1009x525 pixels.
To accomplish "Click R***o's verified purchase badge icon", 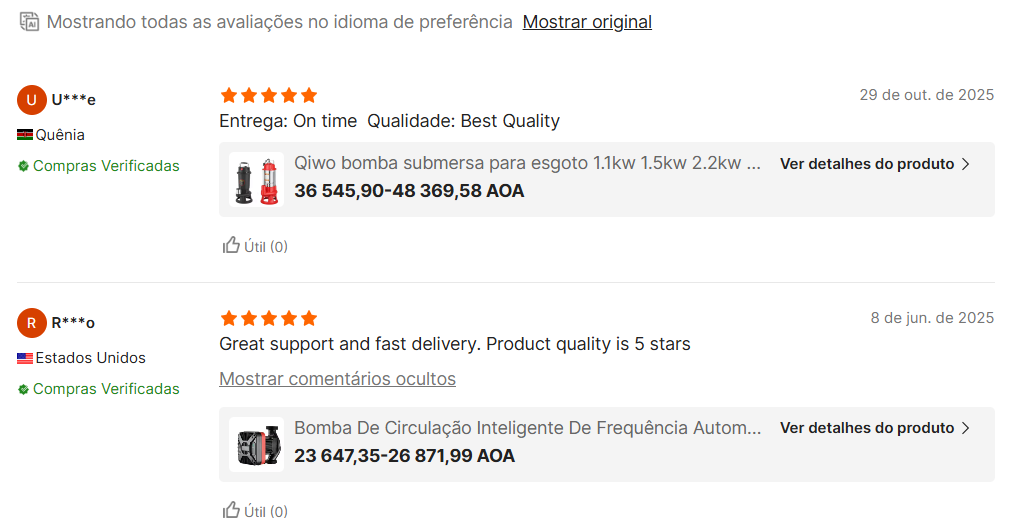I will (23, 389).
